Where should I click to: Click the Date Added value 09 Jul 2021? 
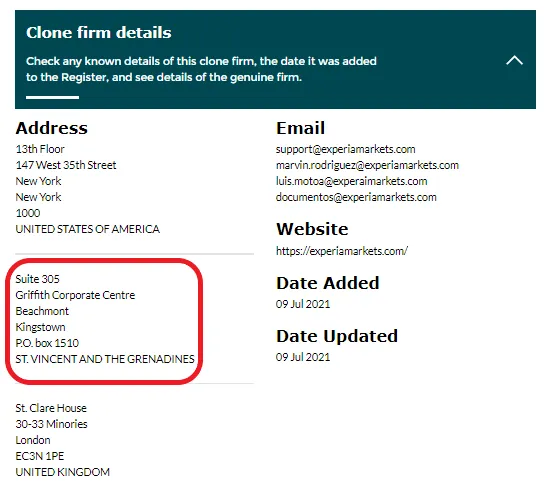click(x=303, y=304)
